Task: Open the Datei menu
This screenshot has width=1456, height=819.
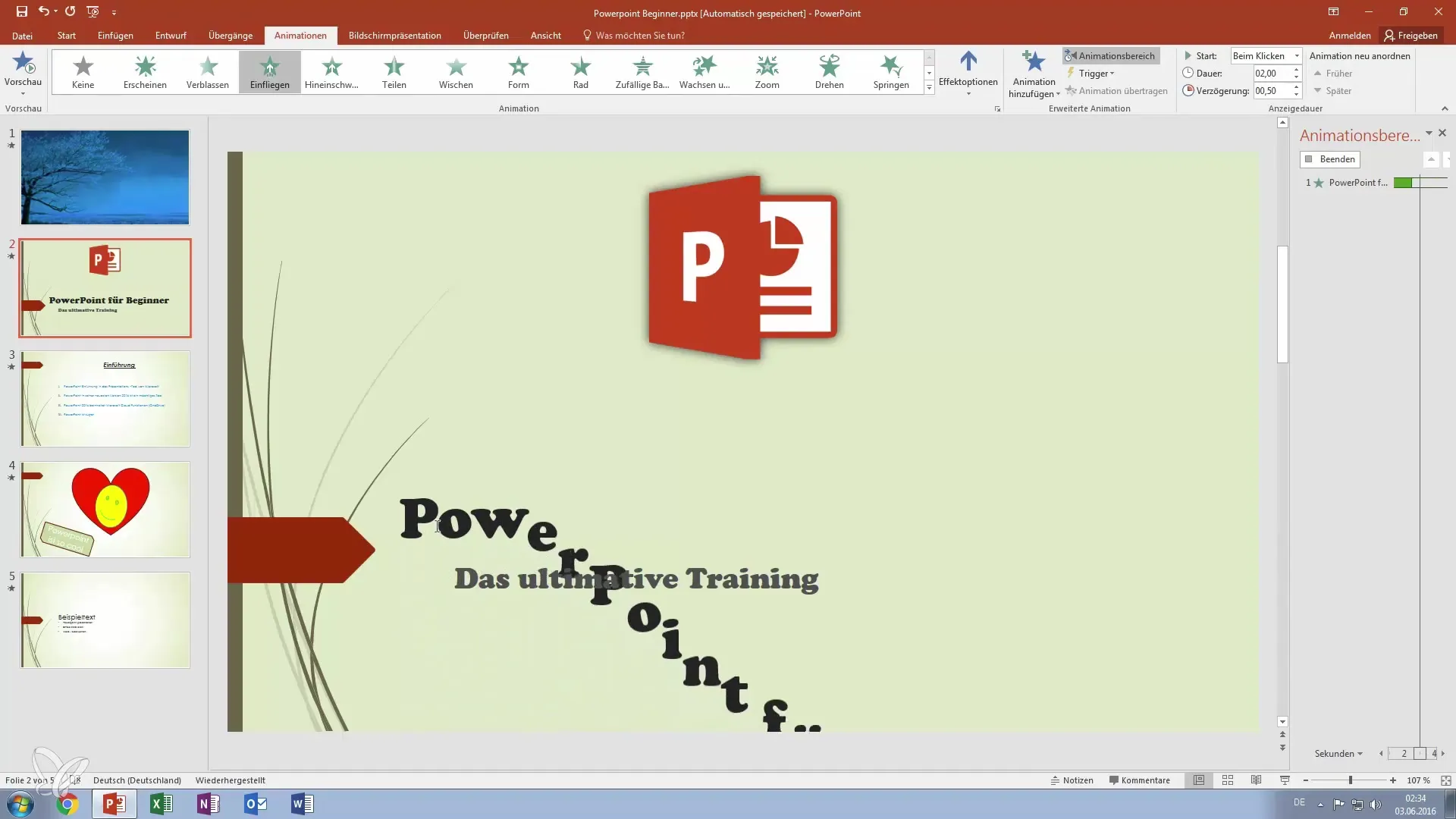Action: tap(22, 36)
